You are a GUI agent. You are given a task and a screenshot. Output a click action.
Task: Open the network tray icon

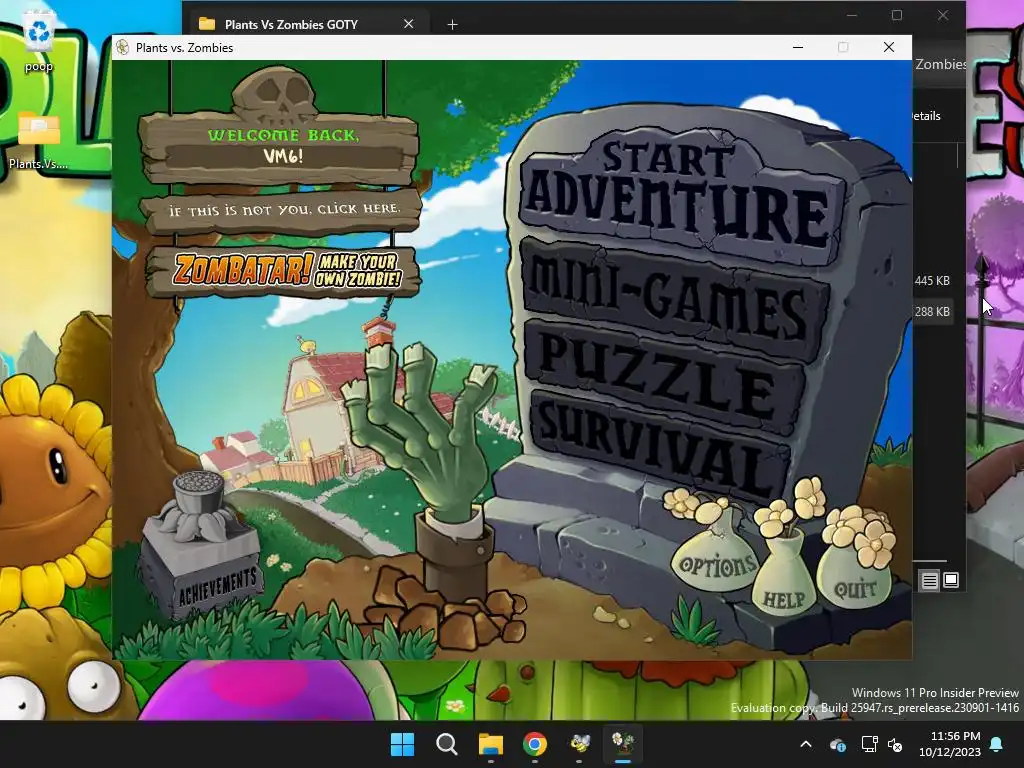pos(869,744)
